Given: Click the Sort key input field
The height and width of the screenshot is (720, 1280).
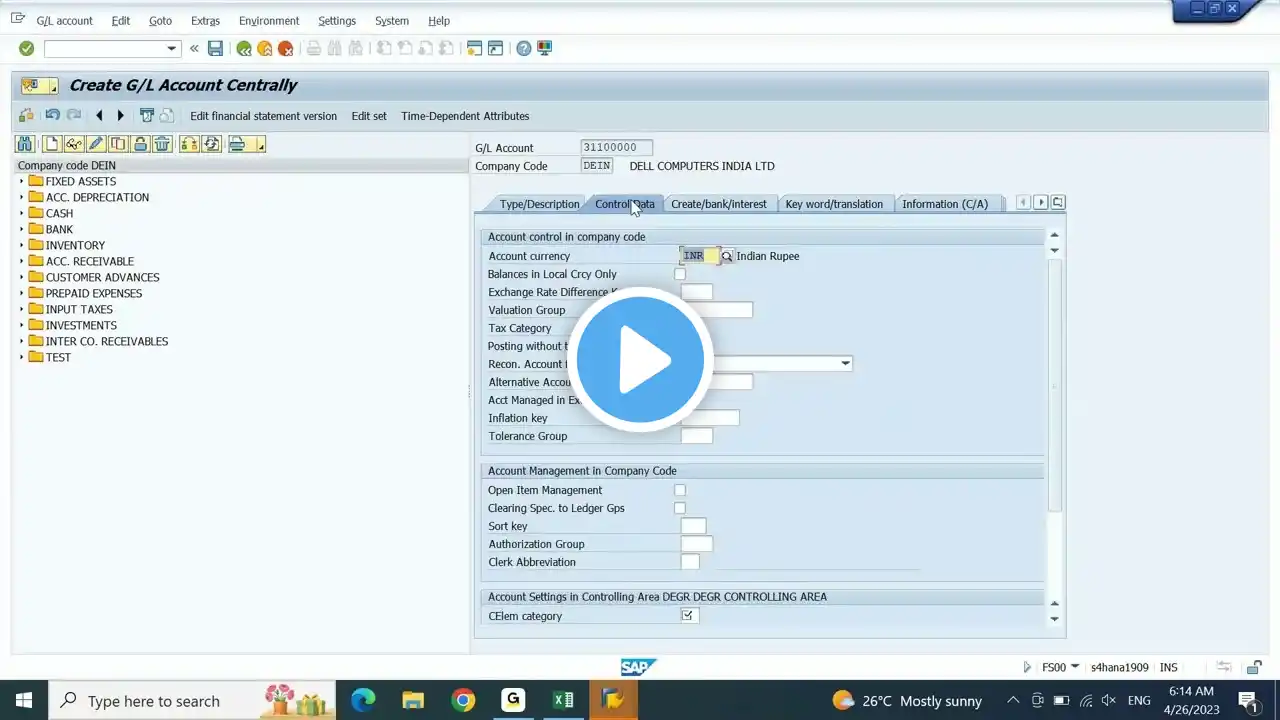Looking at the screenshot, I should (693, 526).
